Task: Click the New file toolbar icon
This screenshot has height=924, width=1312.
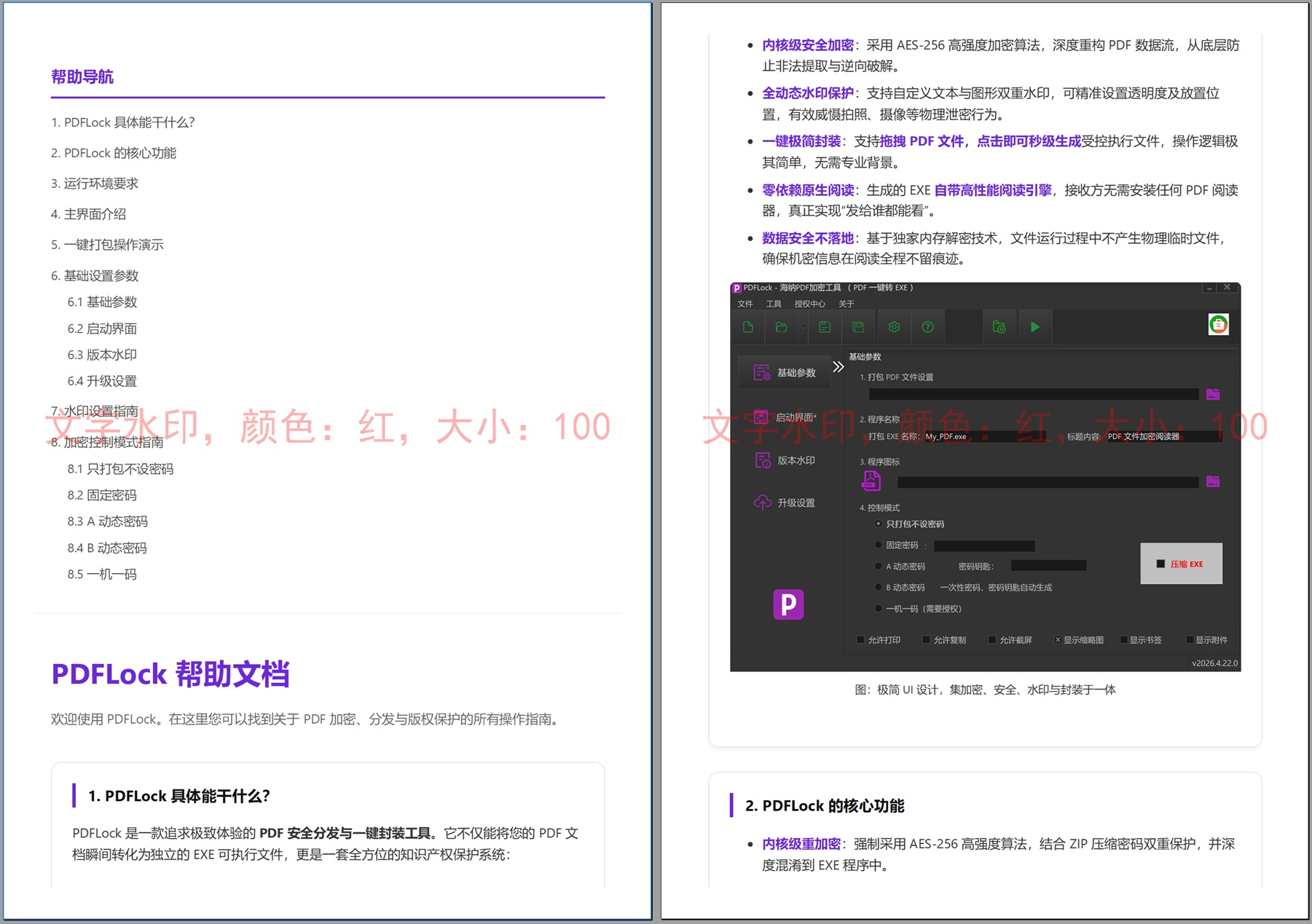Action: click(x=748, y=327)
